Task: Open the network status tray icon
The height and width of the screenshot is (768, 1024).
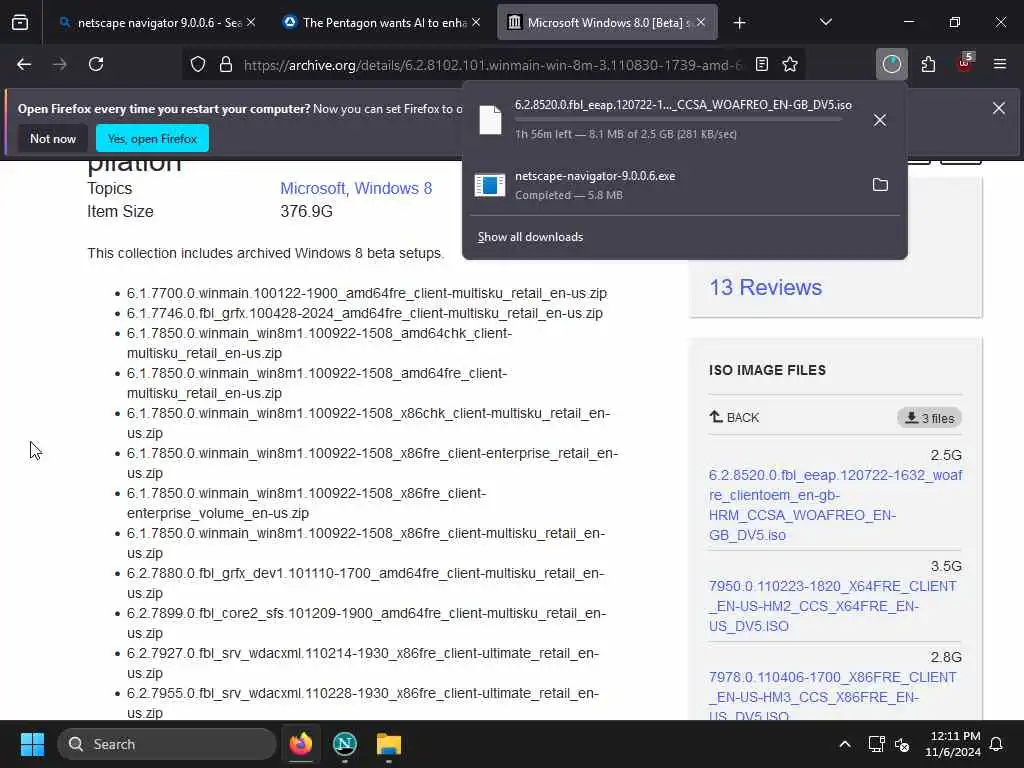Action: [876, 744]
